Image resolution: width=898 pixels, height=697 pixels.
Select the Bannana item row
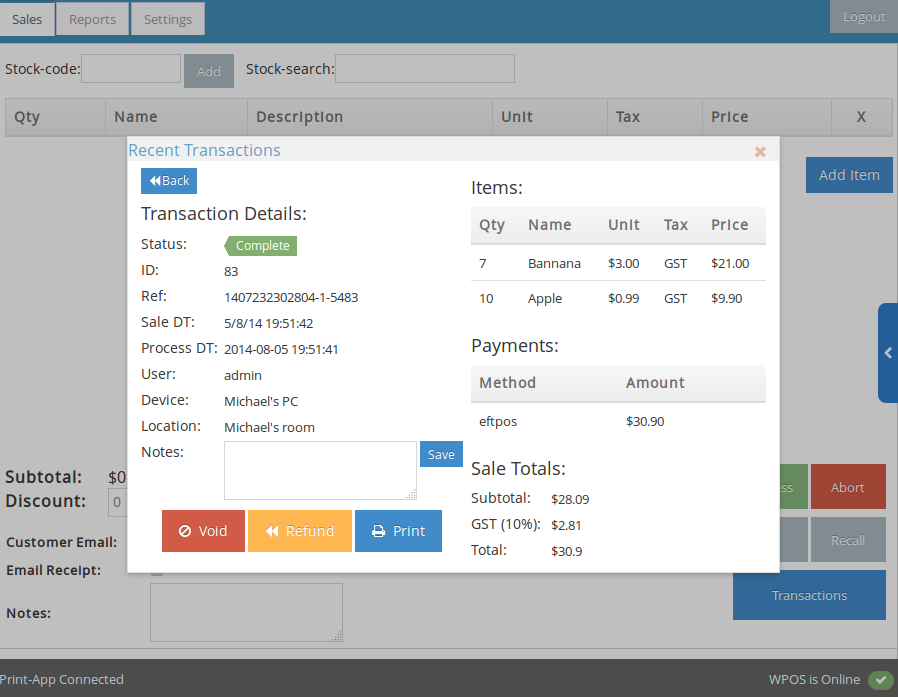pos(618,263)
